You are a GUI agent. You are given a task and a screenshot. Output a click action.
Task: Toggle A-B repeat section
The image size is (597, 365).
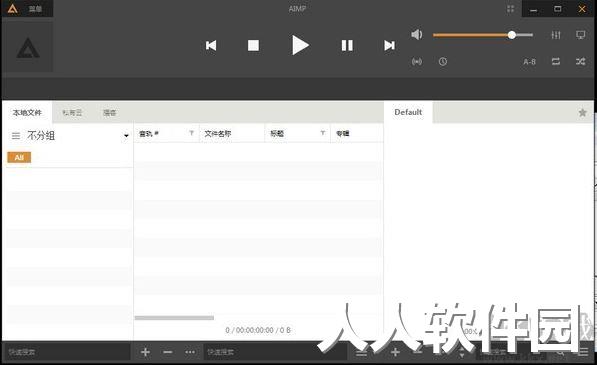[529, 62]
